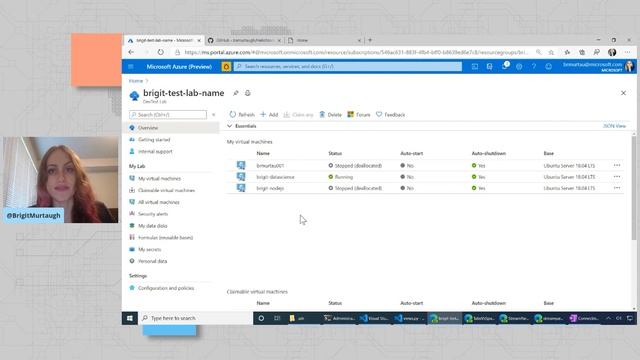Open the directory and subscription filter icon
The image size is (640, 360).
(489, 67)
